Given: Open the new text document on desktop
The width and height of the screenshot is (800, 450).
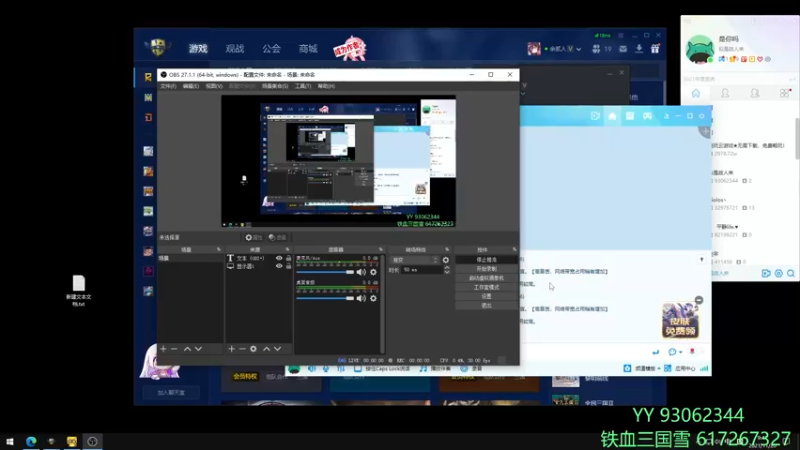Looking at the screenshot, I should (79, 291).
